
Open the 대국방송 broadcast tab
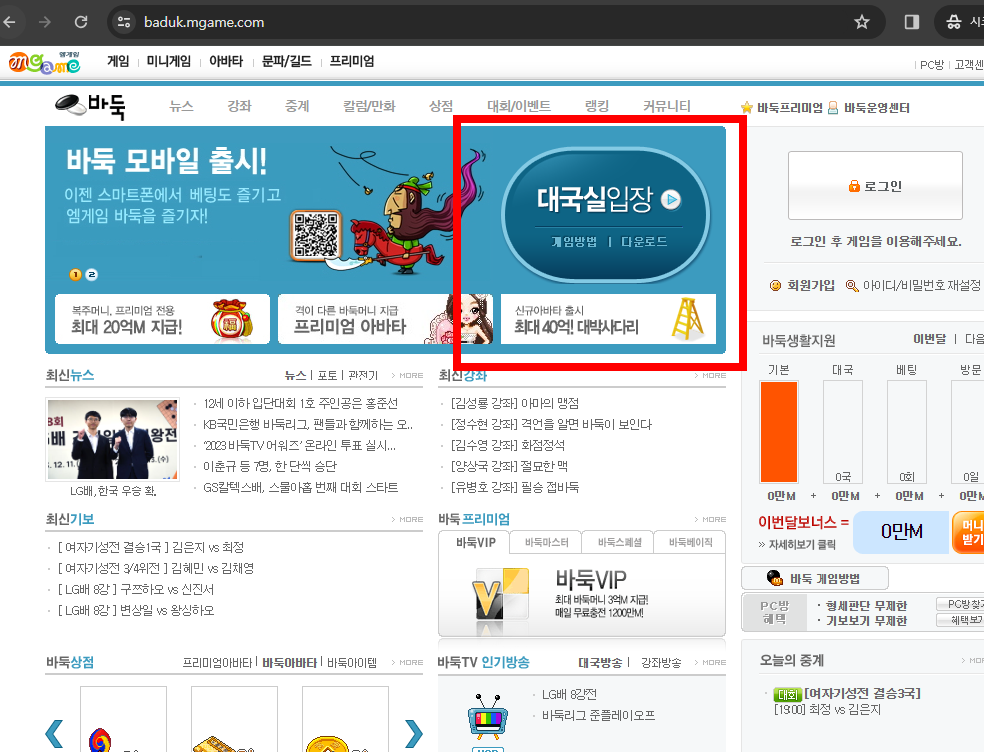(602, 661)
